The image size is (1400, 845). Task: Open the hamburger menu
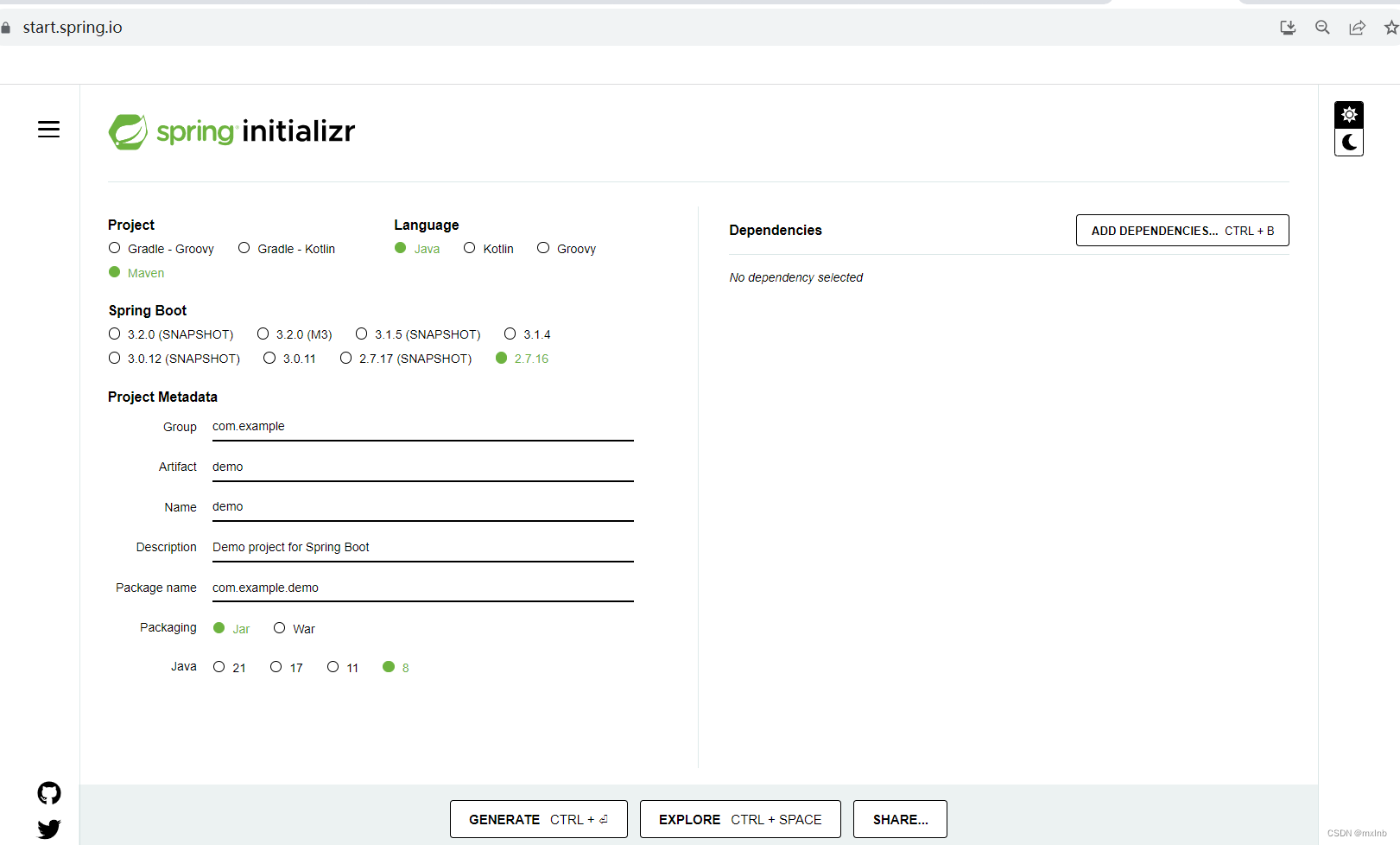pos(48,130)
